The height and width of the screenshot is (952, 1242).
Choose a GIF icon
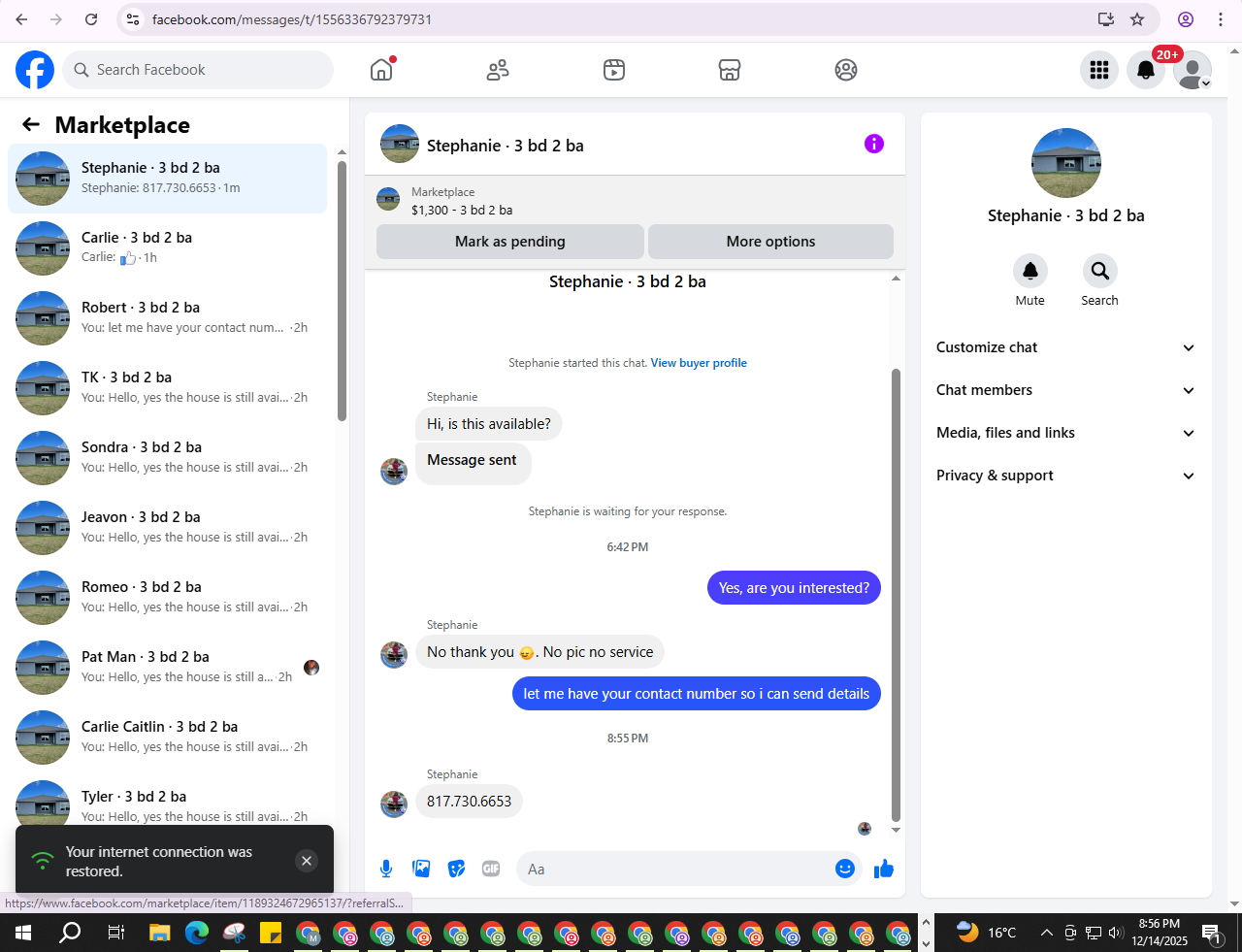[491, 869]
